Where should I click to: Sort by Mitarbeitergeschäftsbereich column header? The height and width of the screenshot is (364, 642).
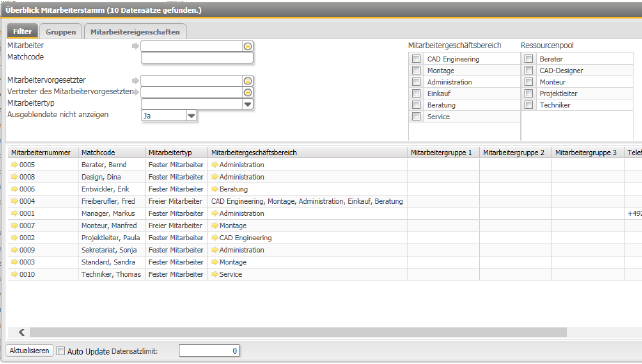(307, 152)
